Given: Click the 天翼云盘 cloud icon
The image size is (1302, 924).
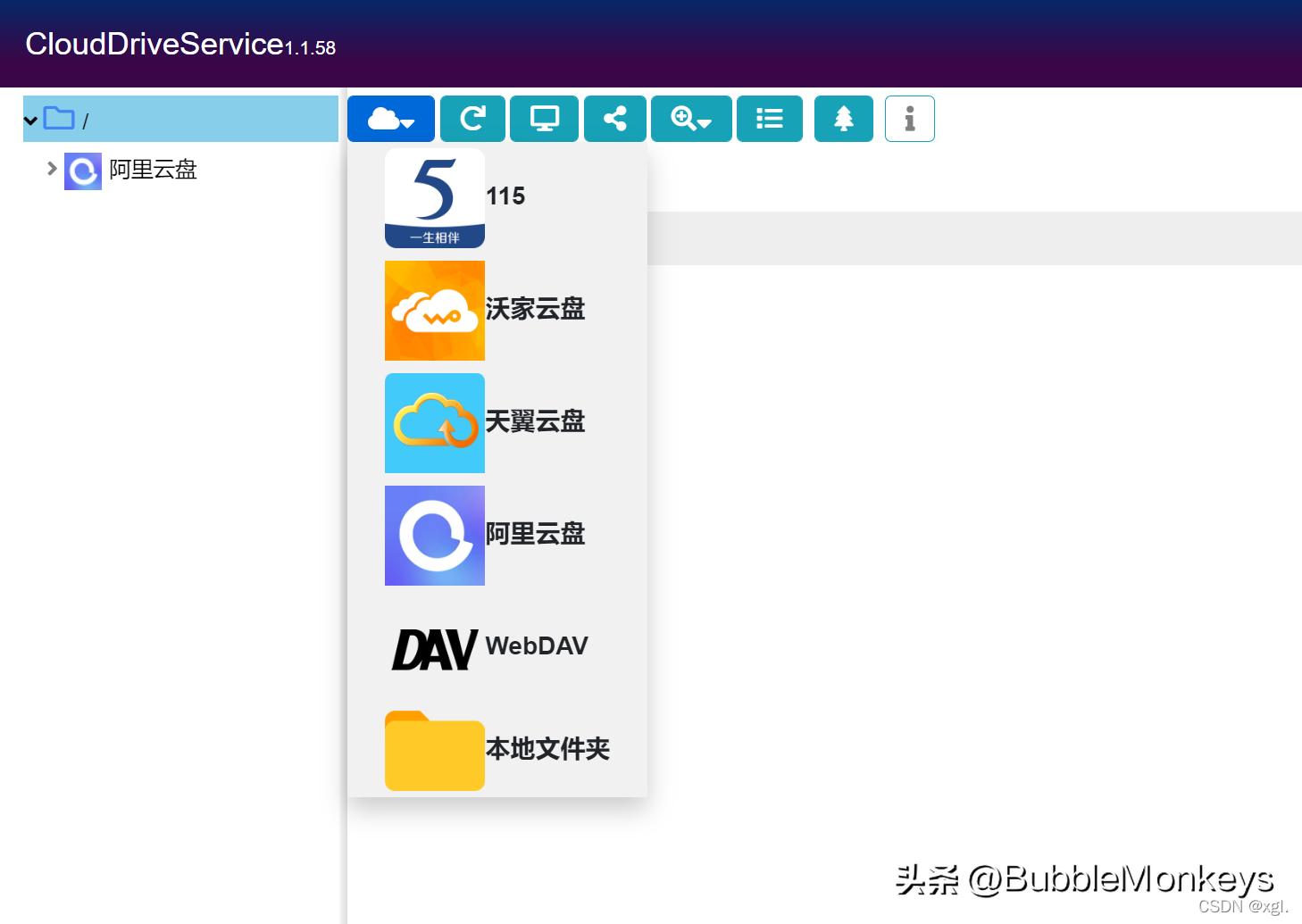Looking at the screenshot, I should click(435, 423).
